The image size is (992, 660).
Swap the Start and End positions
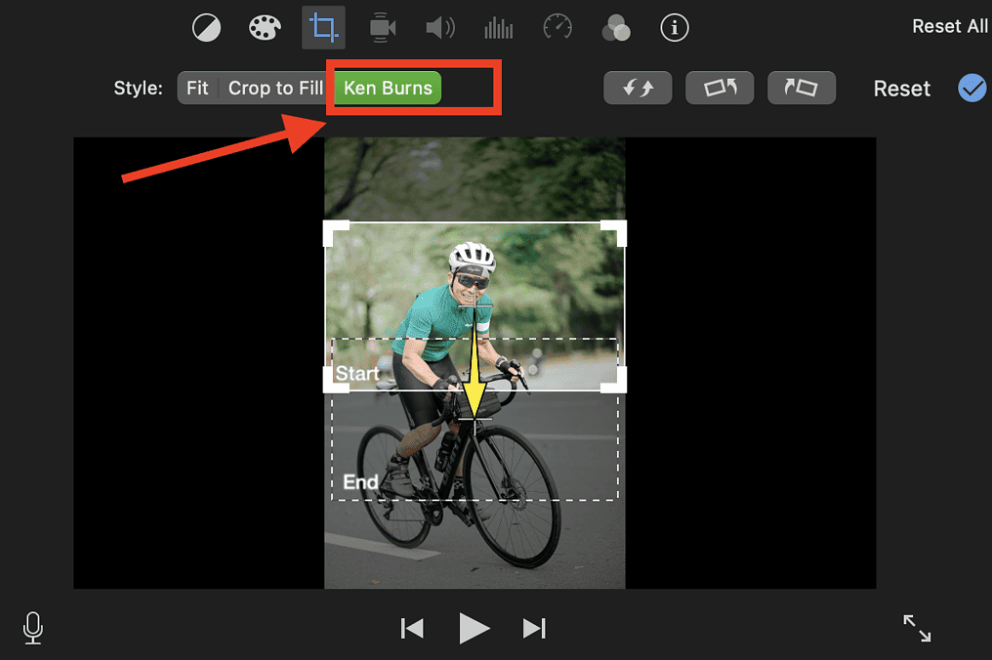click(x=638, y=88)
